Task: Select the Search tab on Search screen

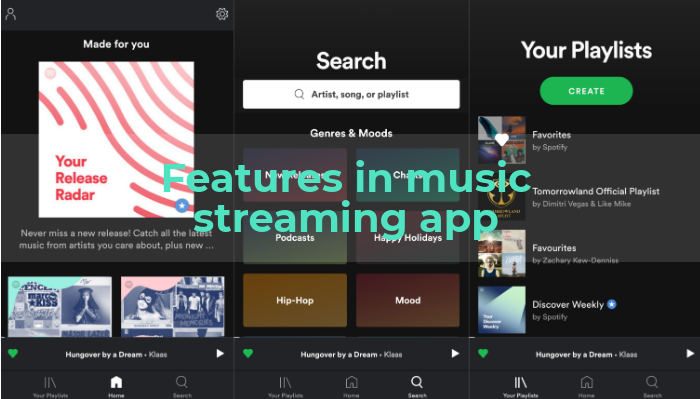Action: [x=417, y=387]
